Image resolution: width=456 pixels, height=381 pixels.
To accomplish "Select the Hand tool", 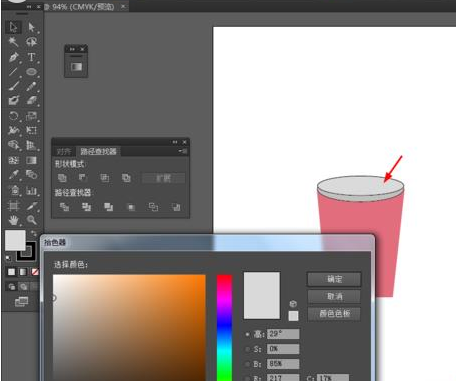I will click(x=13, y=220).
